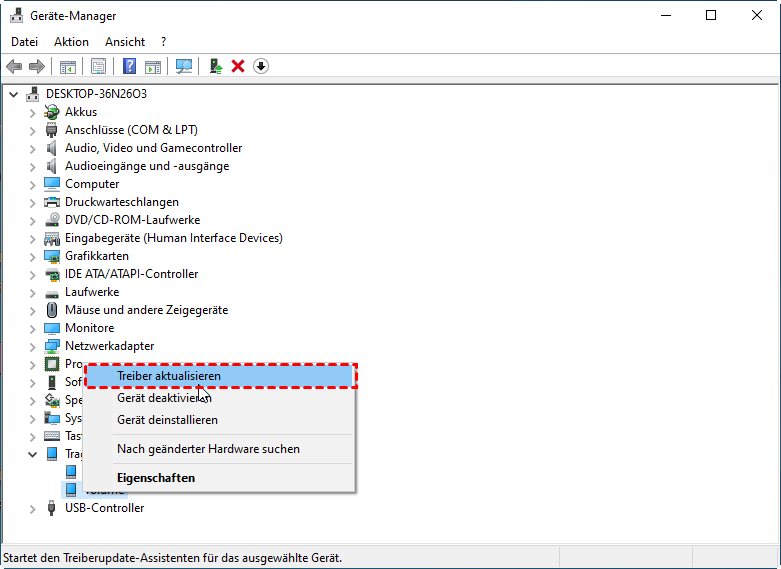
Task: Click the back arrow in the toolbar
Action: pyautogui.click(x=14, y=66)
